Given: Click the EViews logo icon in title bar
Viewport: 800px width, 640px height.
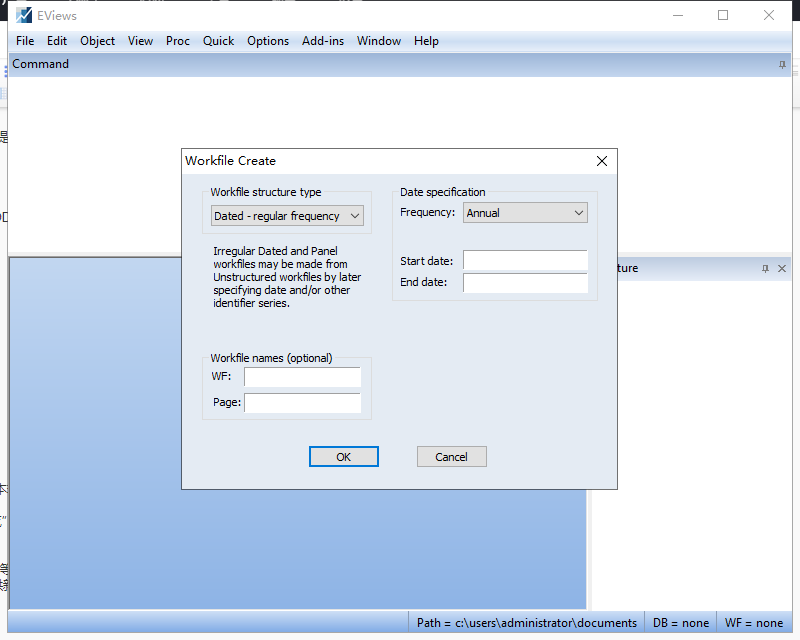Looking at the screenshot, I should click(x=23, y=15).
